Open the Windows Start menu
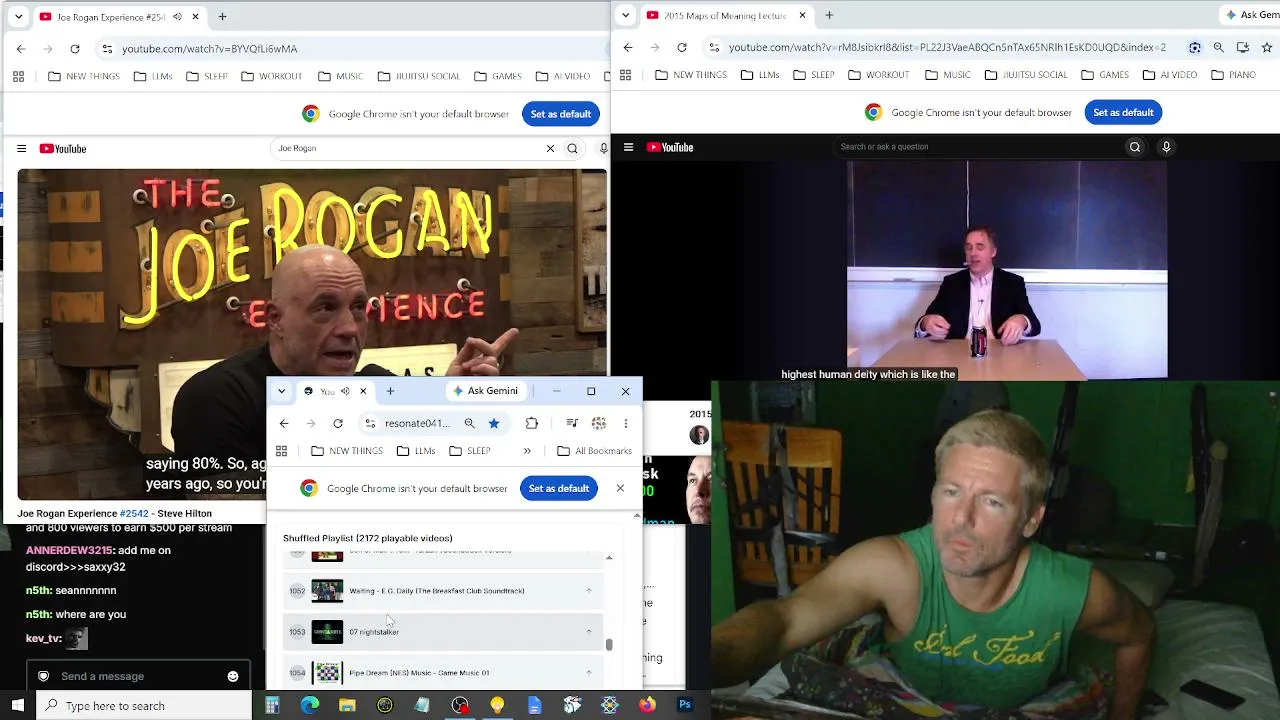This screenshot has height=720, width=1280. [18, 705]
